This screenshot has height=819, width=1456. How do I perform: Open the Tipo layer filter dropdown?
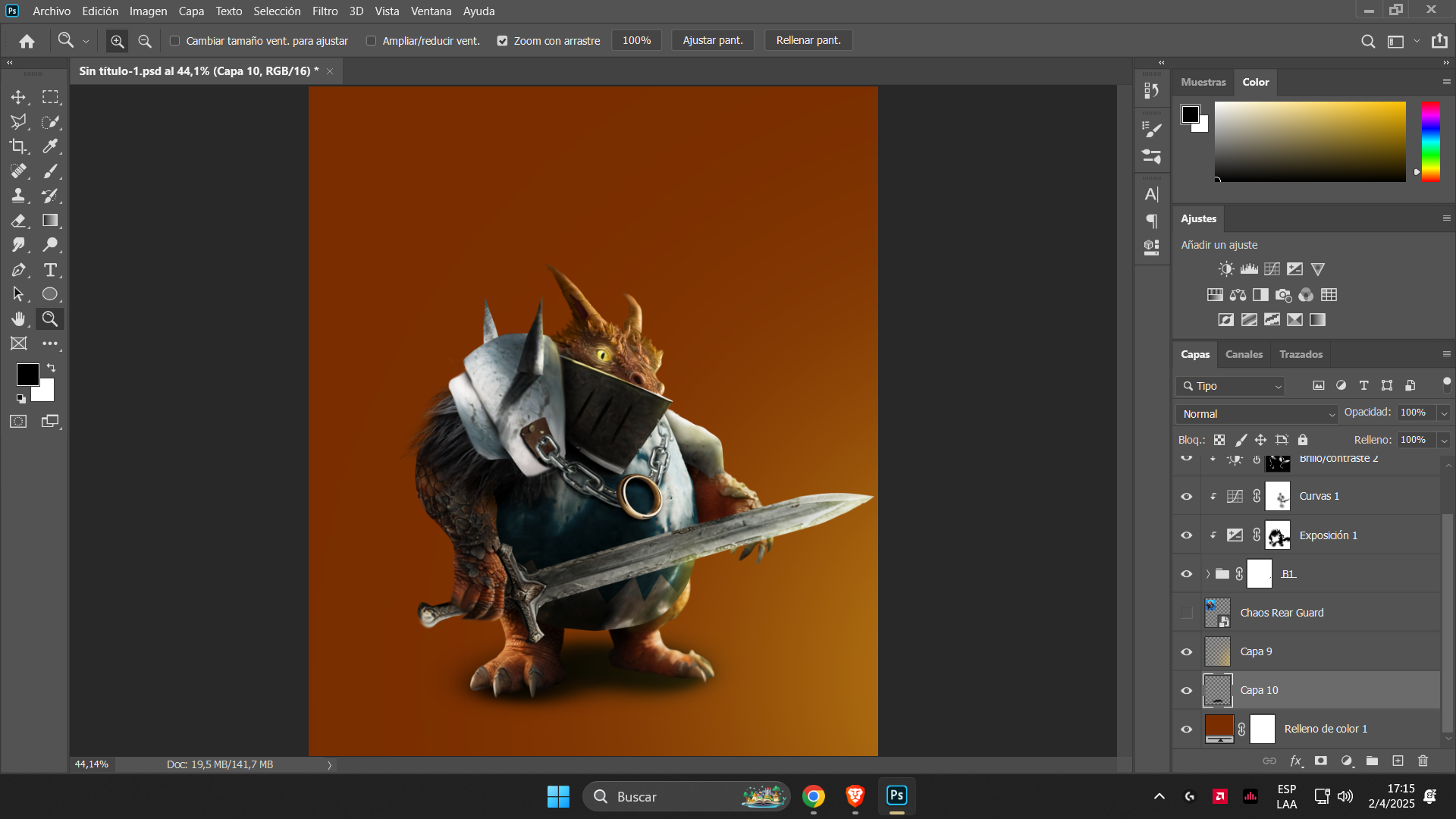[x=1231, y=386]
